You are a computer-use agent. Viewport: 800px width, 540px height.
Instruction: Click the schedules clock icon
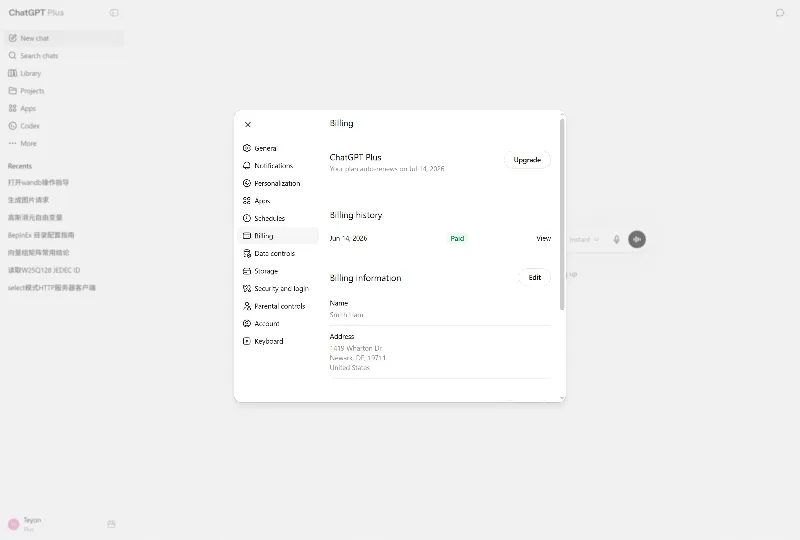click(x=247, y=218)
